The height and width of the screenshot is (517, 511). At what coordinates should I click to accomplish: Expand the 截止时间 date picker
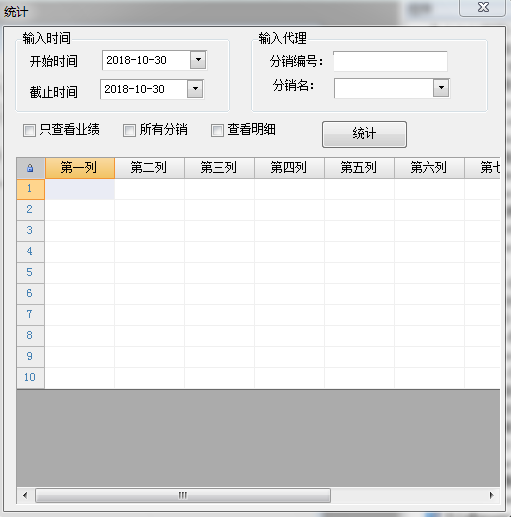click(x=195, y=89)
